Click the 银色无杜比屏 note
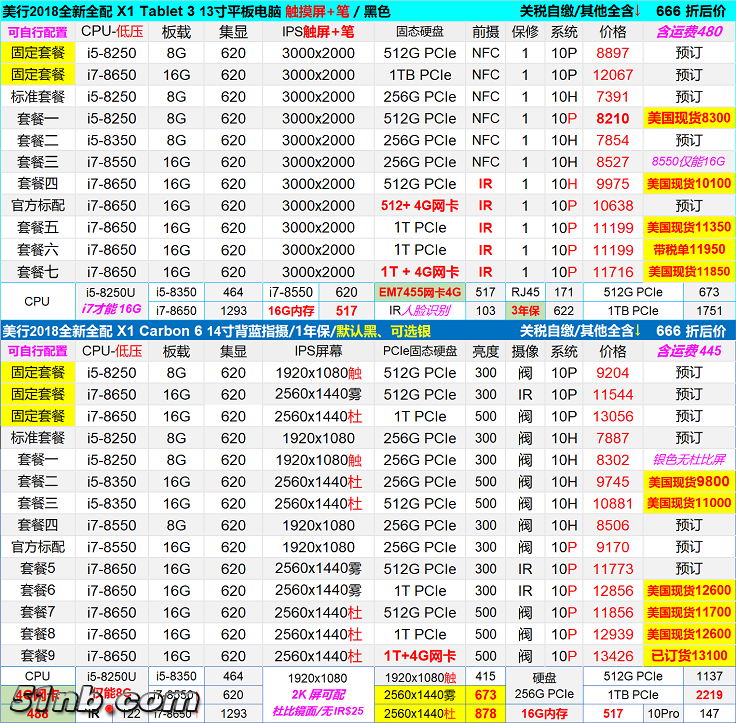The image size is (736, 723). pyautogui.click(x=688, y=460)
